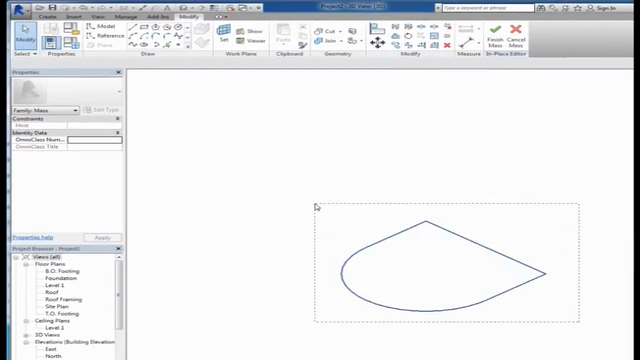Select the Pick Lines tool
This screenshot has height=360, width=640.
167,44
